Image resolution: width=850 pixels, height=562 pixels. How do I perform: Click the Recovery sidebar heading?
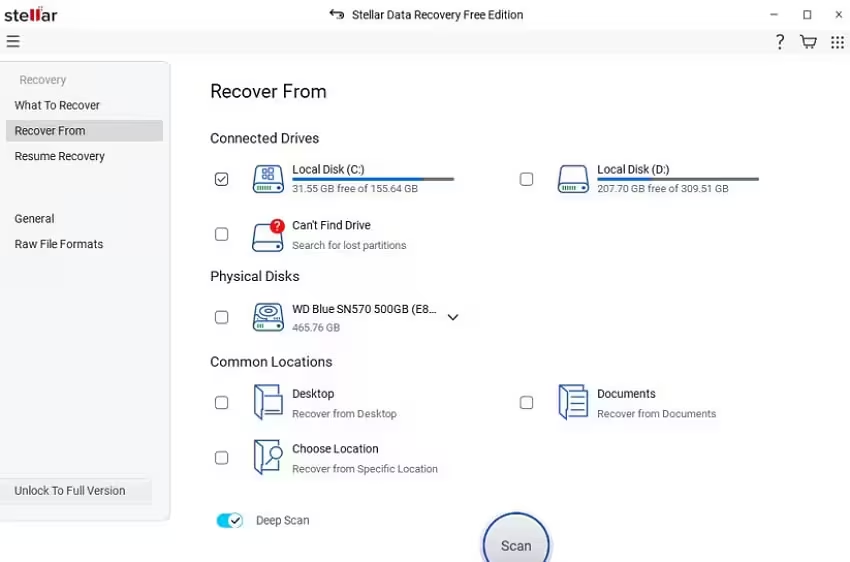pyautogui.click(x=43, y=80)
